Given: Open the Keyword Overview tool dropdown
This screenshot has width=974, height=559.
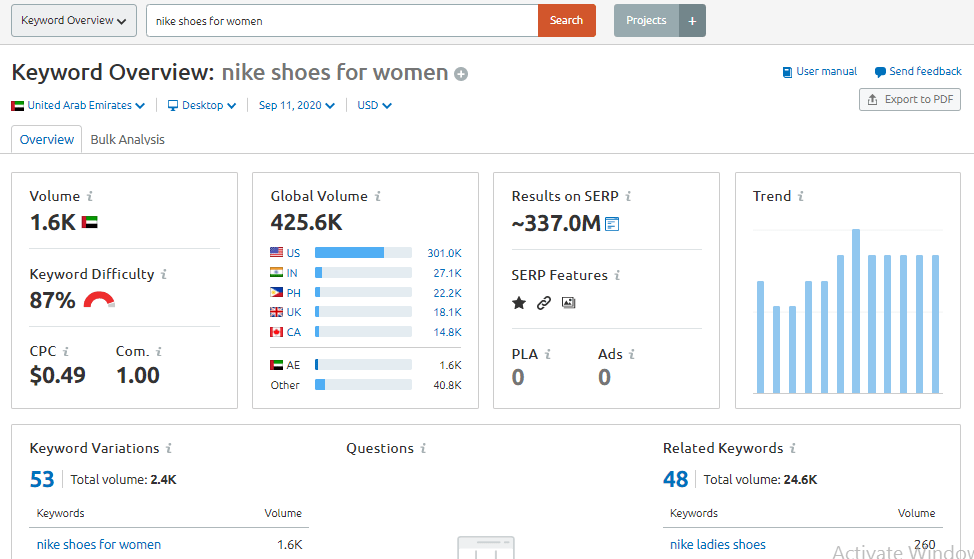Looking at the screenshot, I should click(x=74, y=20).
